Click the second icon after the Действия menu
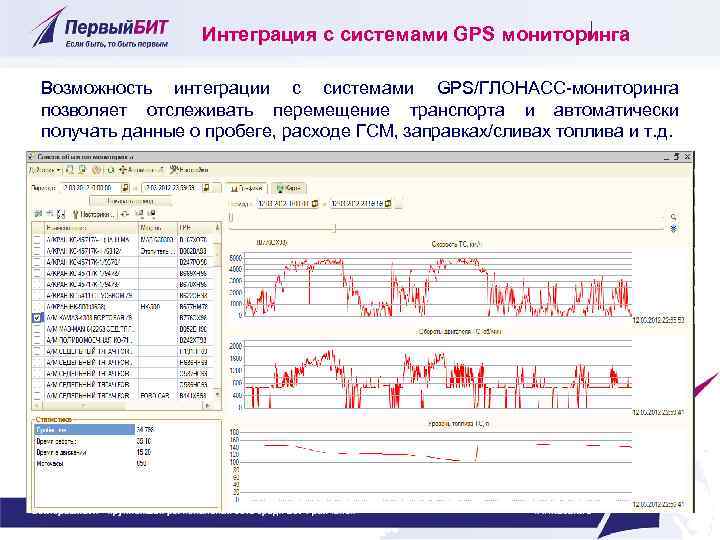Image resolution: width=720 pixels, height=540 pixels. [x=82, y=170]
